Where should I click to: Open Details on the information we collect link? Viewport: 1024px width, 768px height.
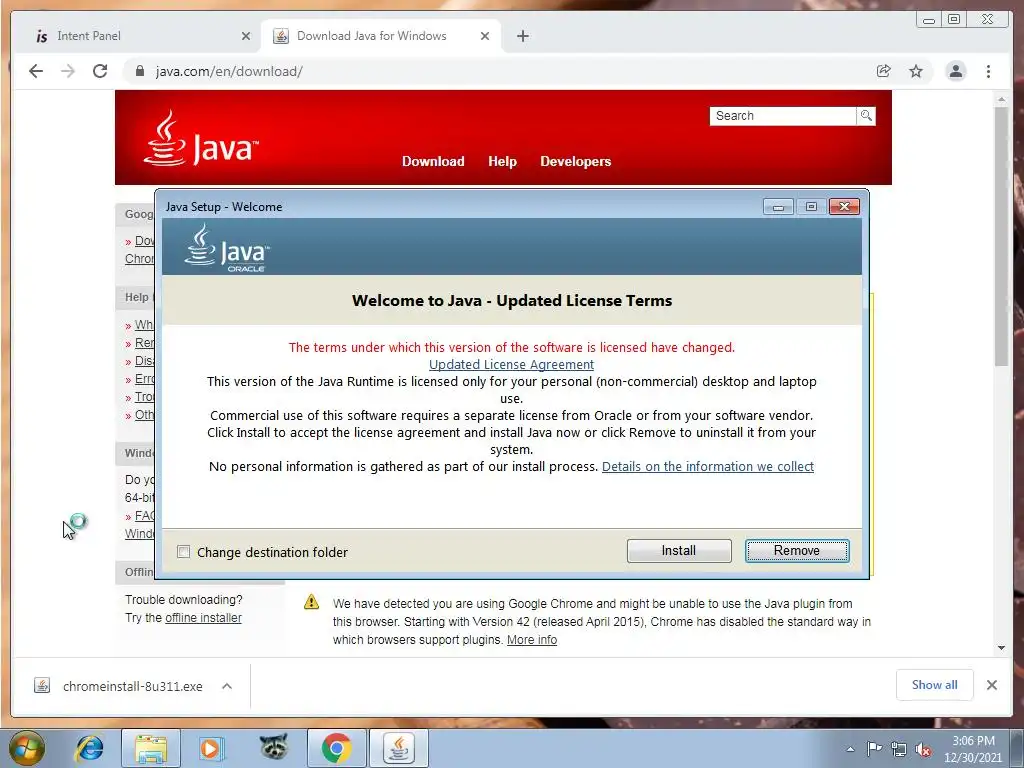pos(708,466)
